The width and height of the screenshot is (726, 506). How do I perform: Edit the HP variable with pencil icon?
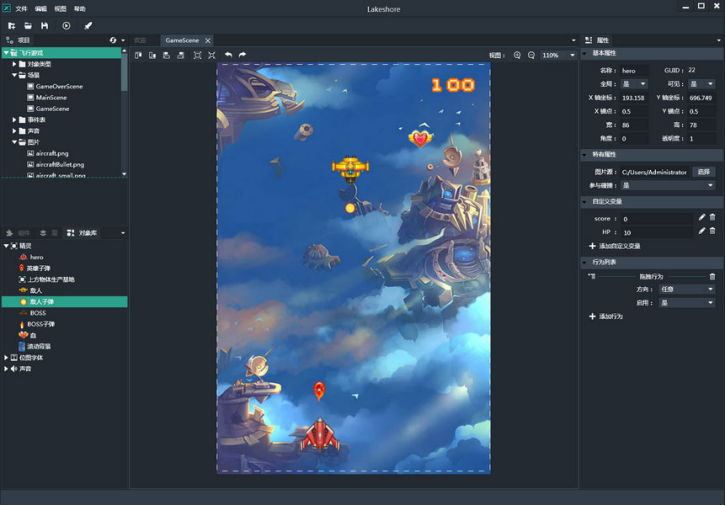click(702, 231)
